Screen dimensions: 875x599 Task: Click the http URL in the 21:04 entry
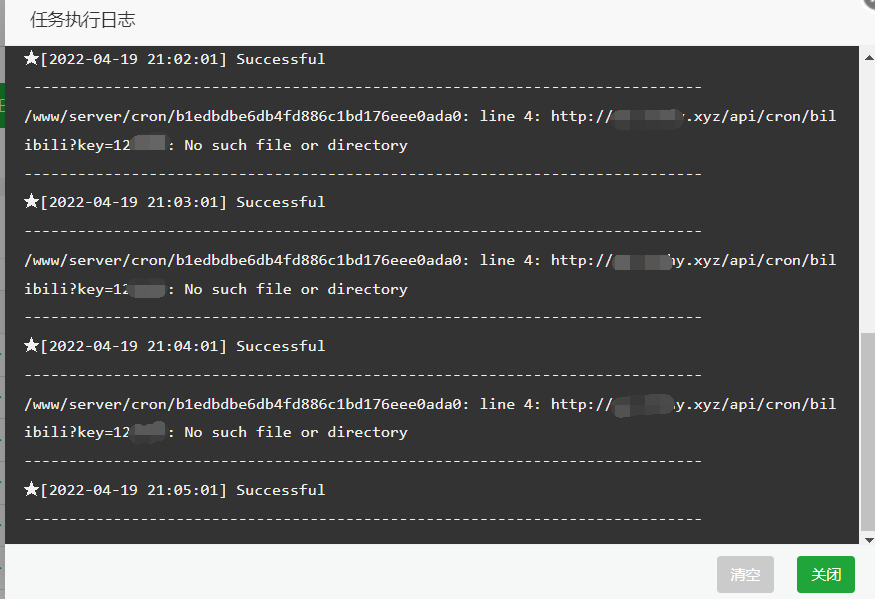tap(694, 404)
